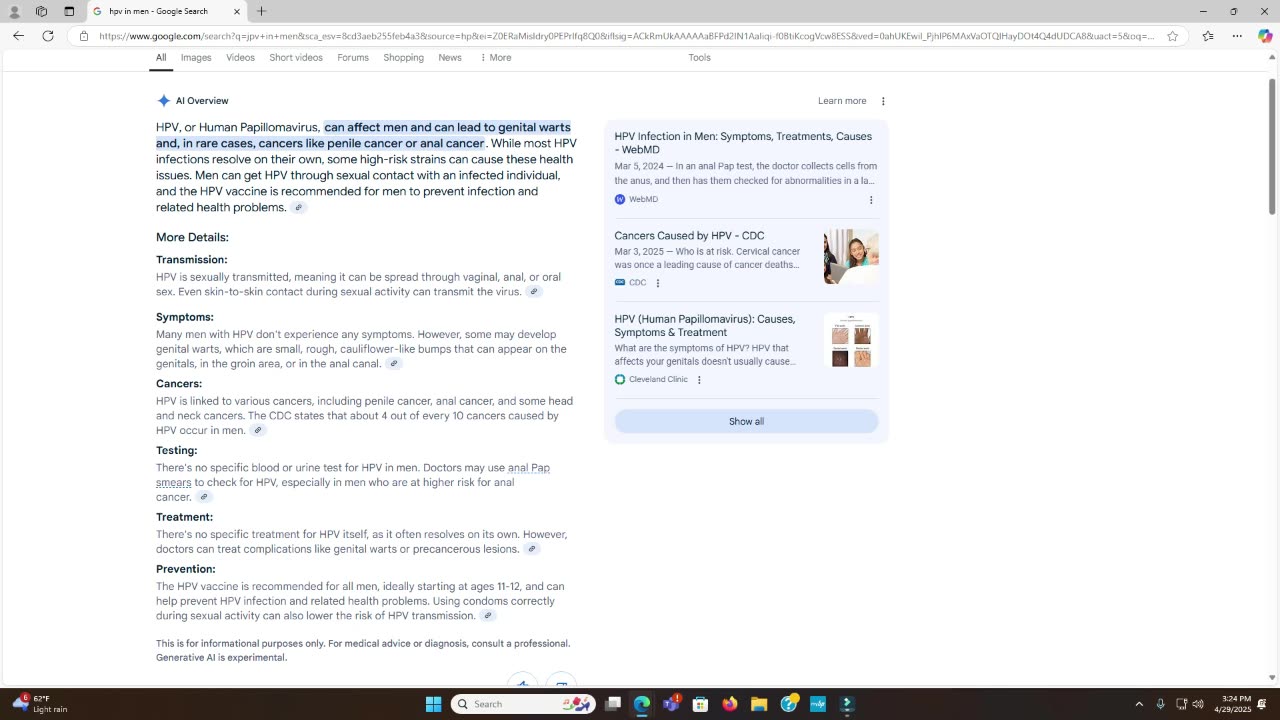Open the Short videos tab
Screen dimensions: 1280x720
pos(296,58)
